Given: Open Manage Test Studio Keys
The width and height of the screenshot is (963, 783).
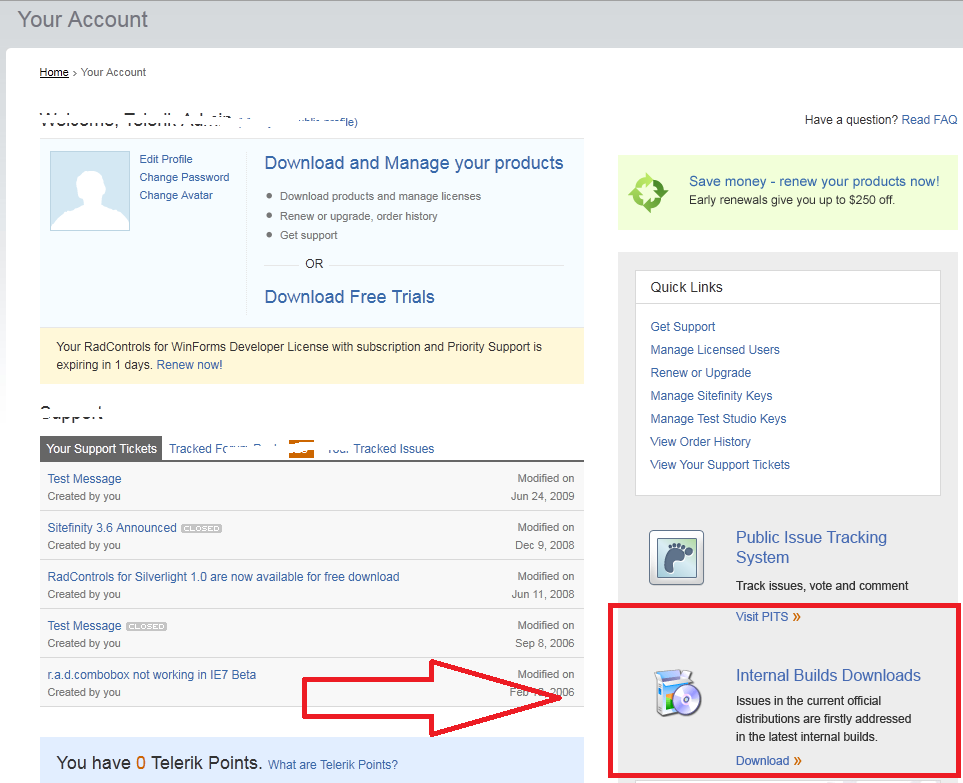Looking at the screenshot, I should [x=718, y=419].
